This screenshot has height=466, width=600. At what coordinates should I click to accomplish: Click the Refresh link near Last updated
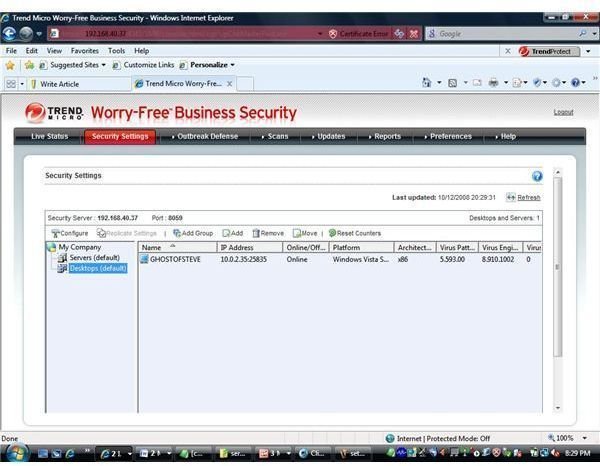(x=528, y=197)
